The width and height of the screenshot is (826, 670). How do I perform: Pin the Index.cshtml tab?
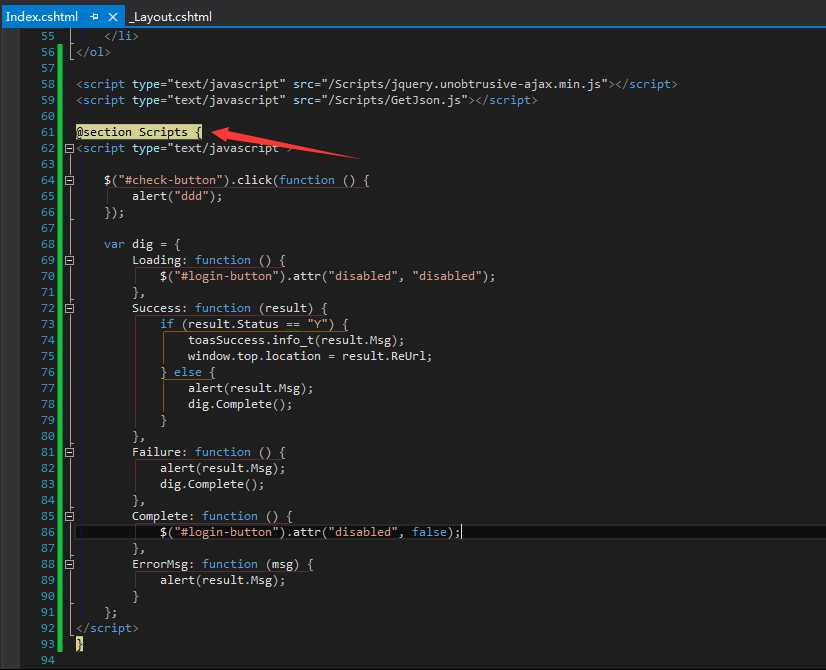[94, 17]
